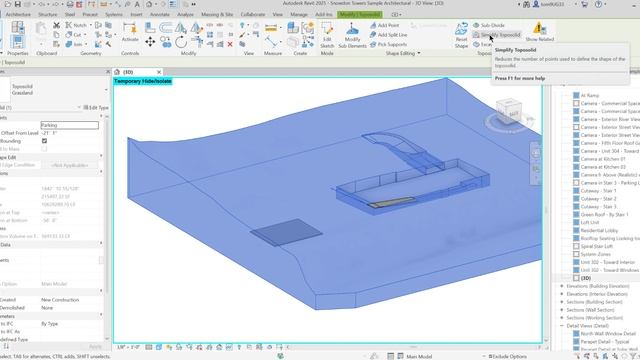Click the Temporary Hide/Isolate banner label

click(142, 81)
